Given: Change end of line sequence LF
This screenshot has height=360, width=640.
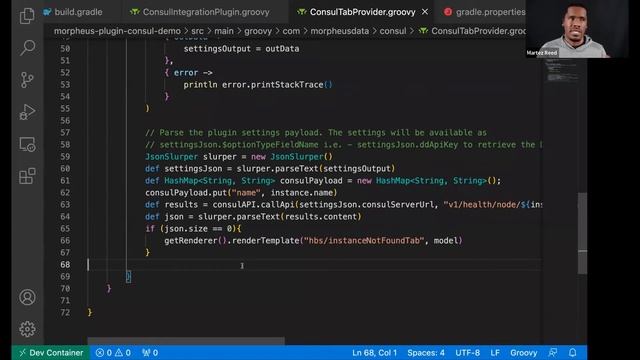Looking at the screenshot, I should pos(495,353).
